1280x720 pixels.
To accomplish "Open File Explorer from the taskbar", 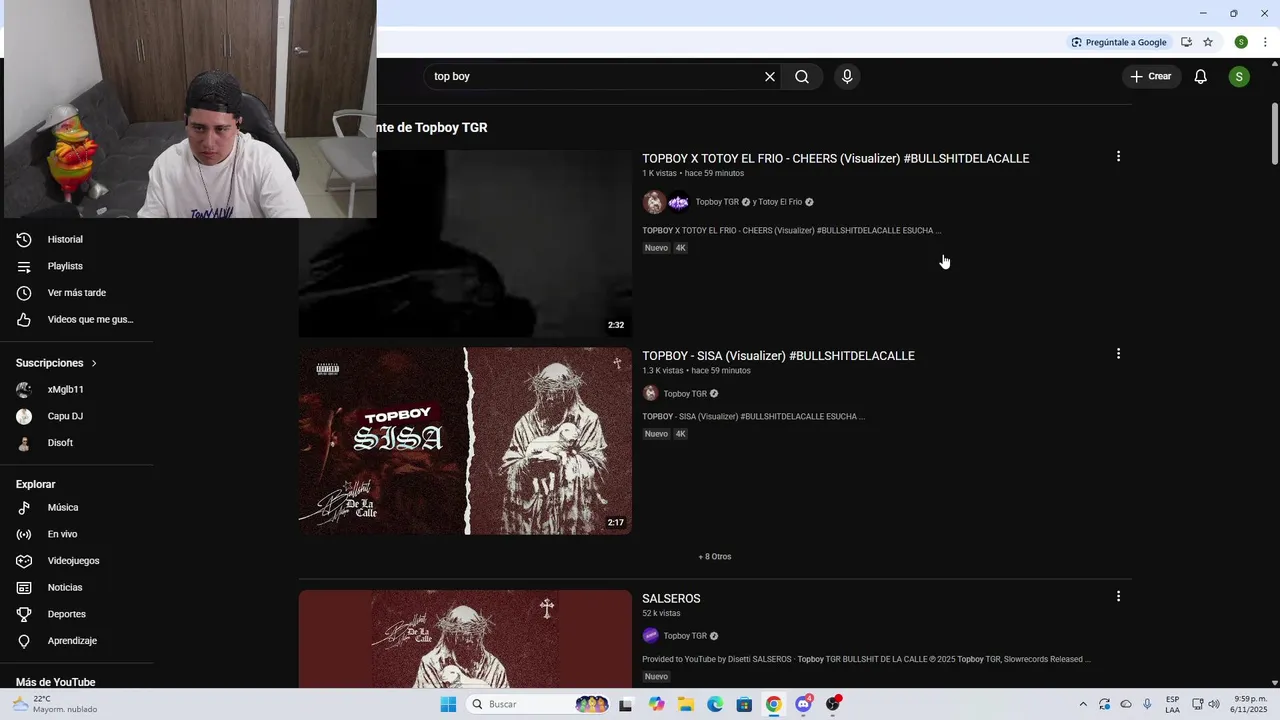I will coord(686,704).
